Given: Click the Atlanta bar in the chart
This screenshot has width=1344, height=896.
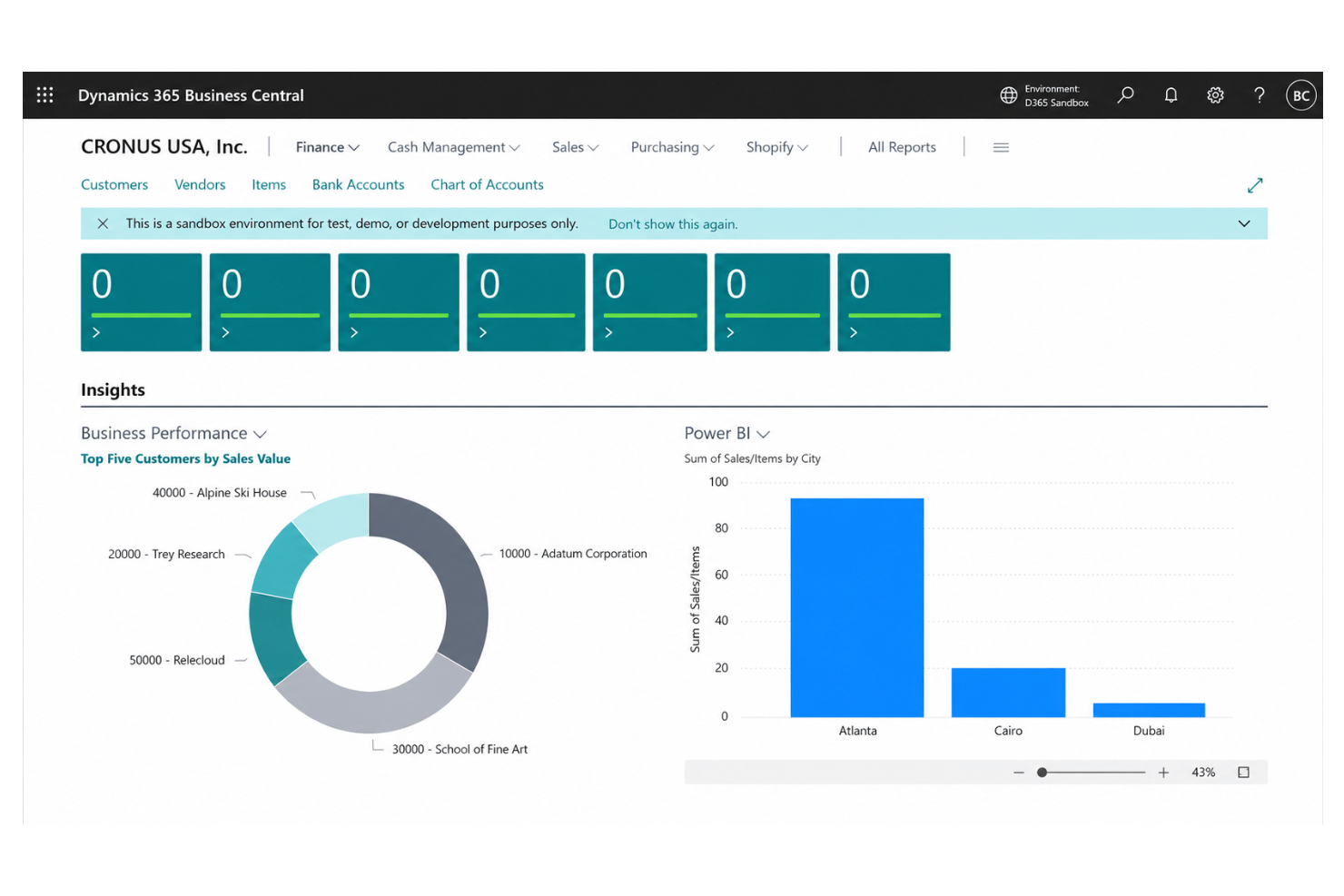Looking at the screenshot, I should point(856,607).
